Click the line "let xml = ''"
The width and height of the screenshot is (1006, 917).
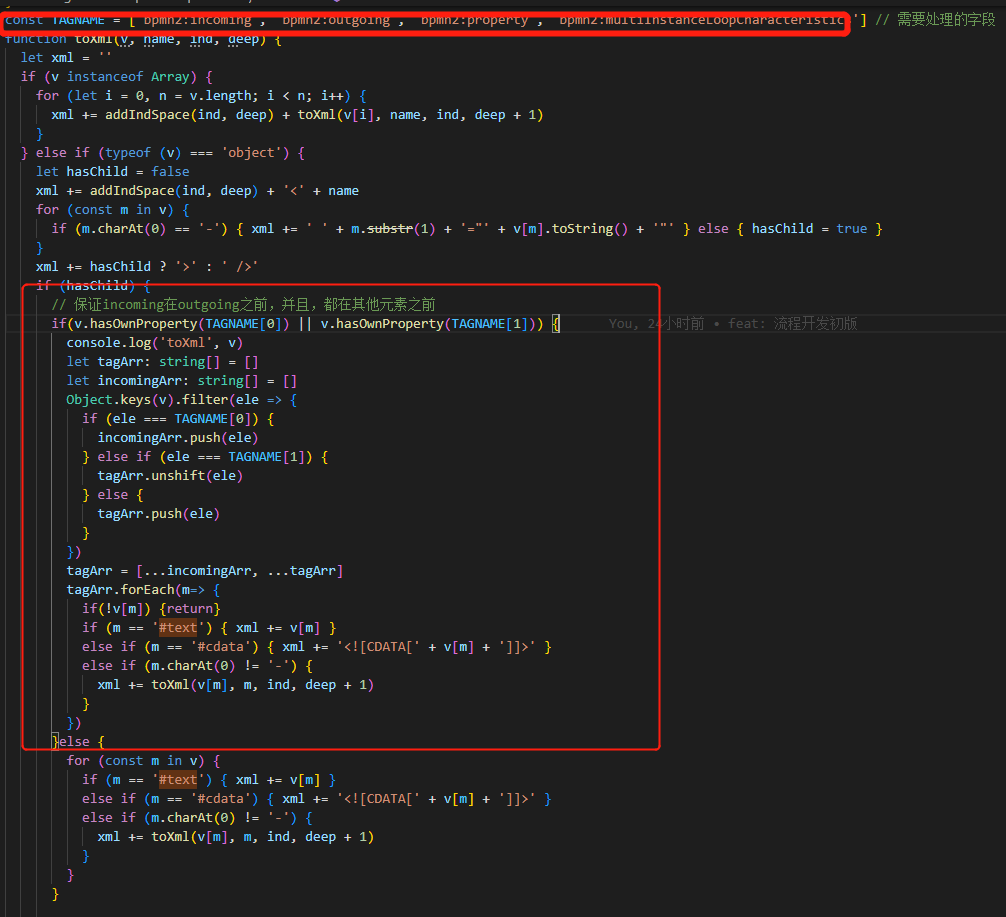[66, 58]
